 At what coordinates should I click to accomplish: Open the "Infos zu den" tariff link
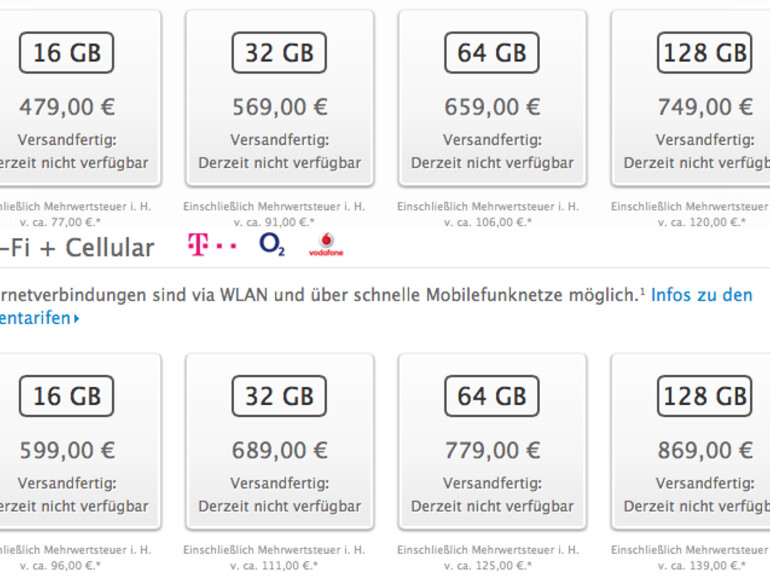tap(701, 295)
